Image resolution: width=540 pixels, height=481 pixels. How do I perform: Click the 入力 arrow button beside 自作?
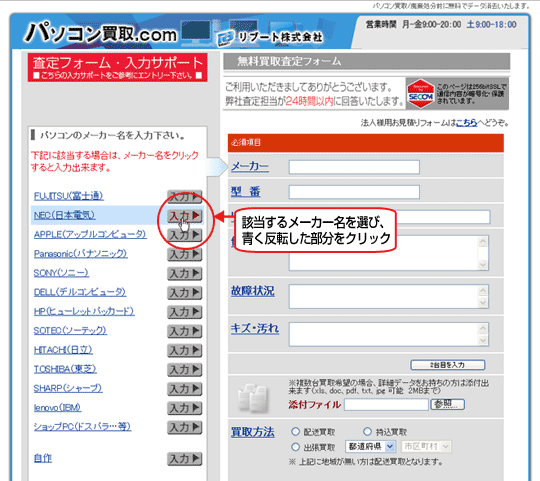184,459
